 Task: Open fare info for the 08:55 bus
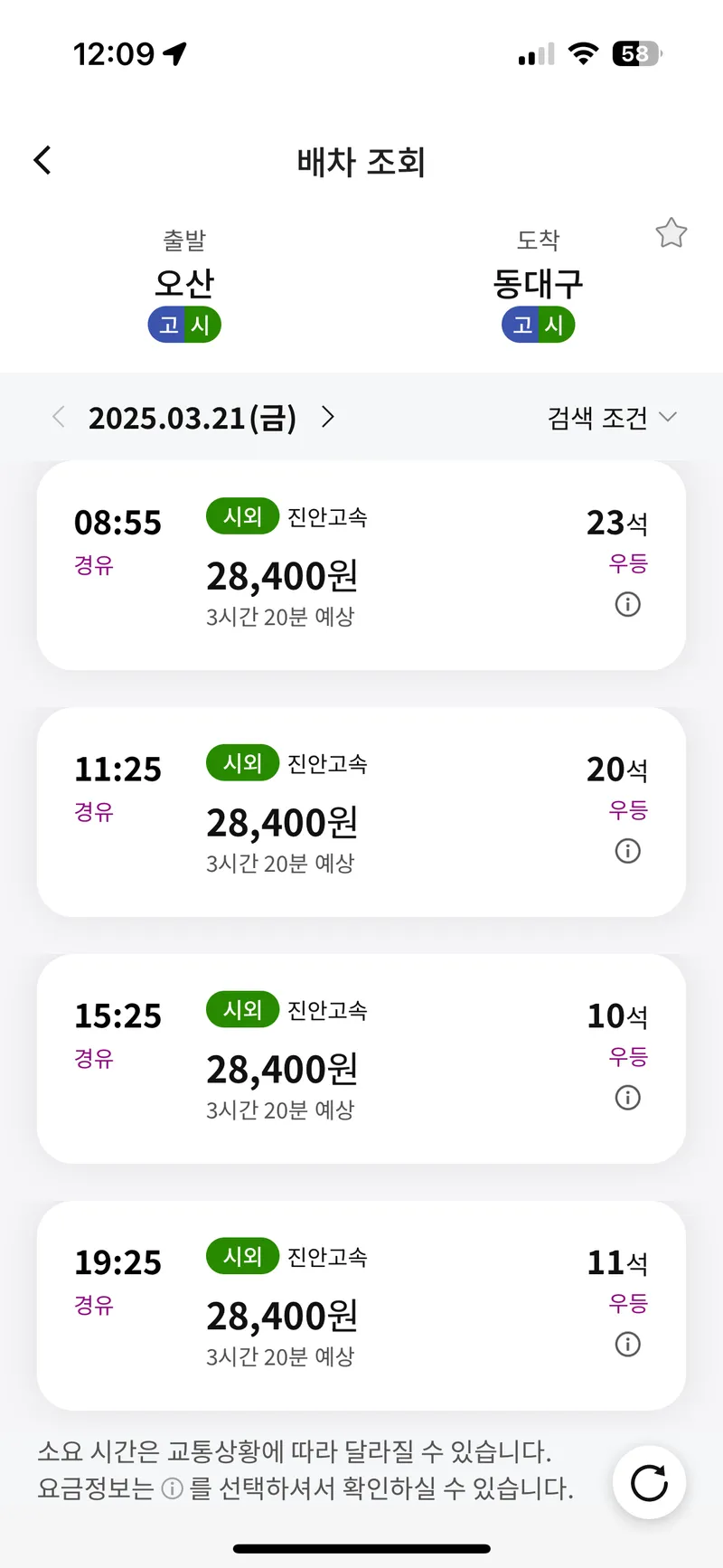click(x=627, y=604)
